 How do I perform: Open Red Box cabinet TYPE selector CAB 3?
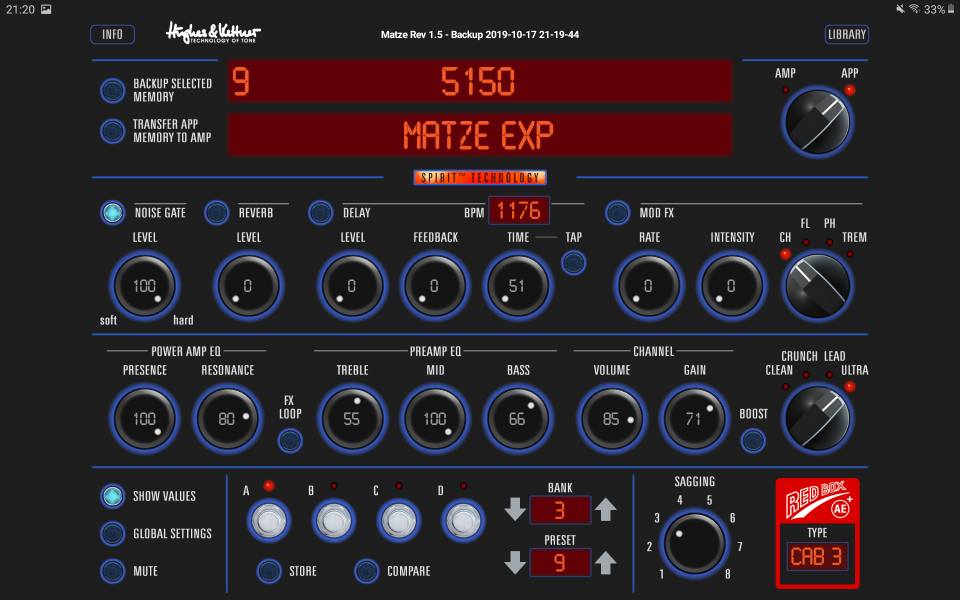pyautogui.click(x=817, y=557)
